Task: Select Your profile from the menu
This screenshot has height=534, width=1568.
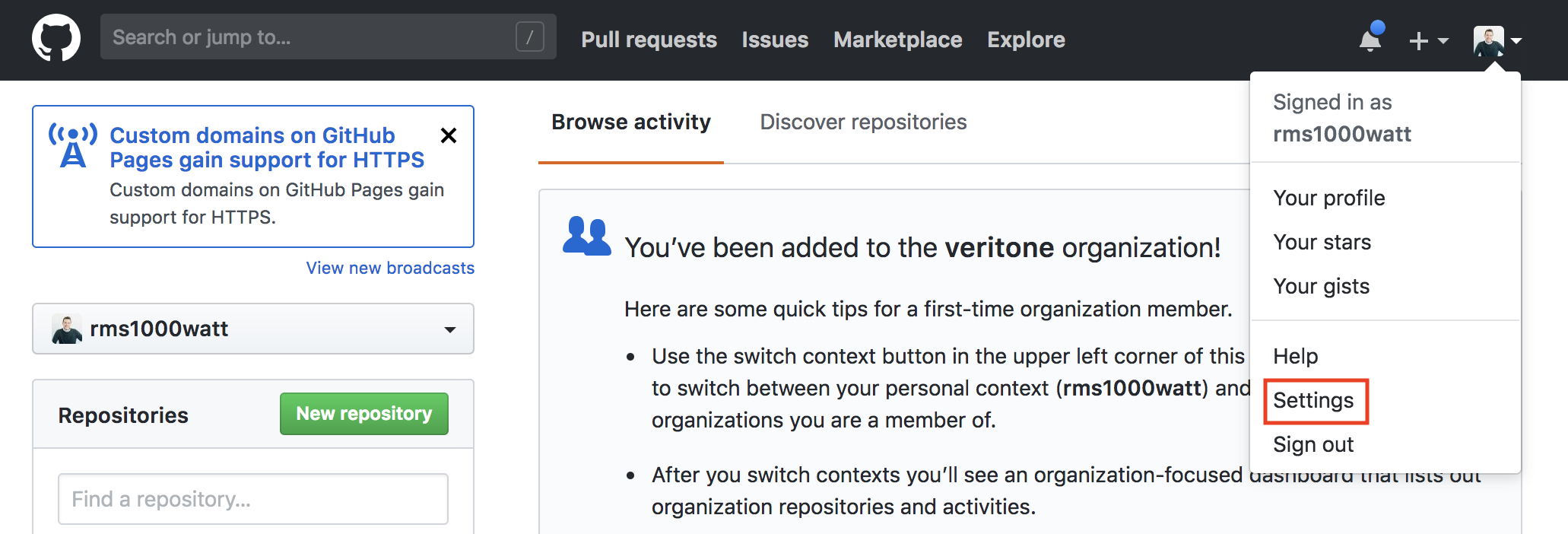Action: pos(1329,198)
